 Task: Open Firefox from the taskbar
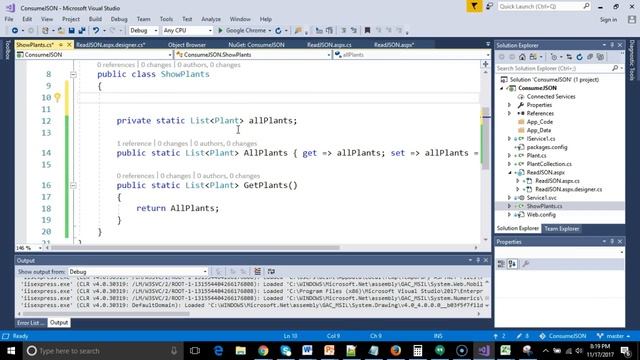[395, 351]
